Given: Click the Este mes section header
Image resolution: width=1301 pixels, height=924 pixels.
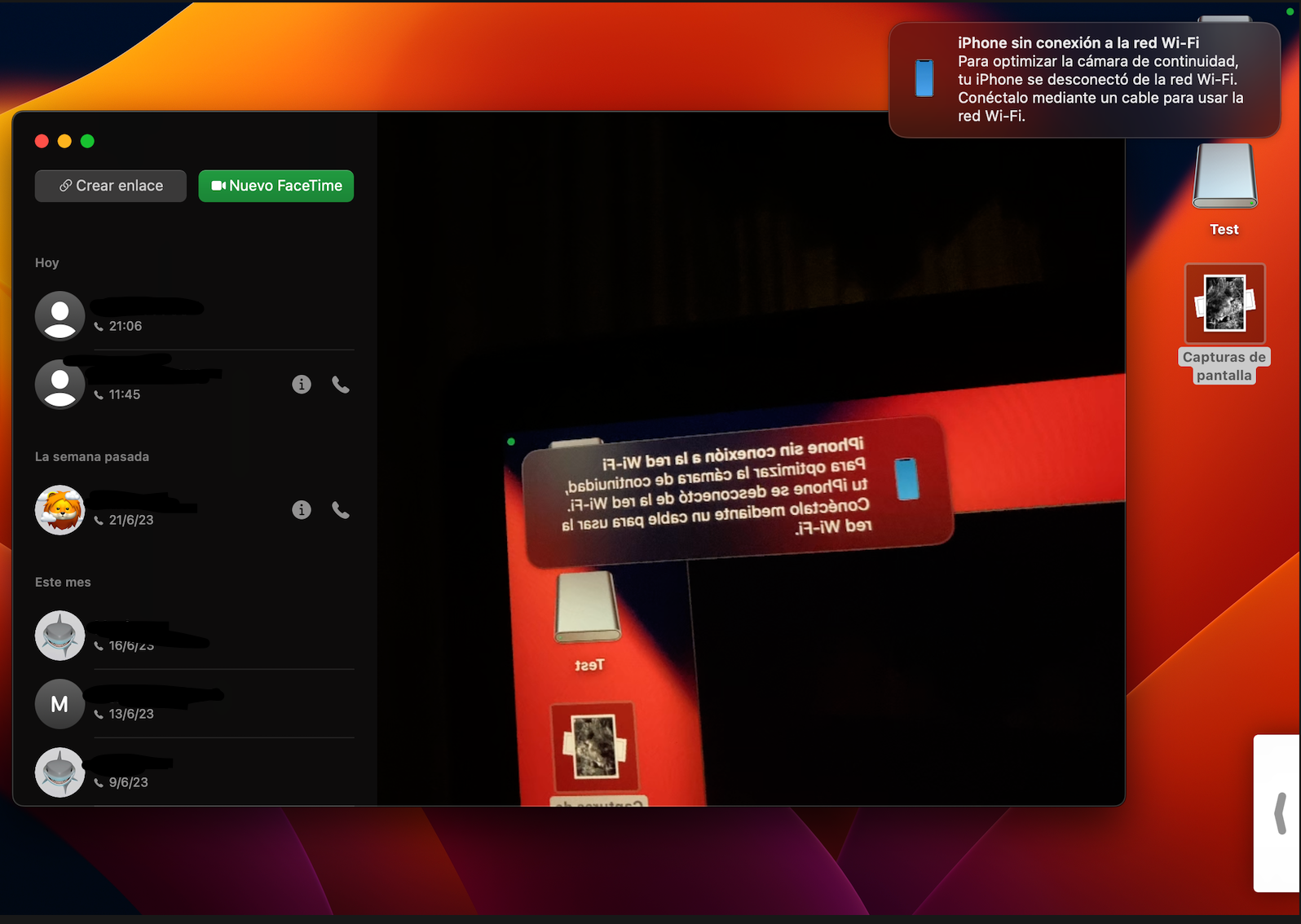Looking at the screenshot, I should tap(63, 582).
